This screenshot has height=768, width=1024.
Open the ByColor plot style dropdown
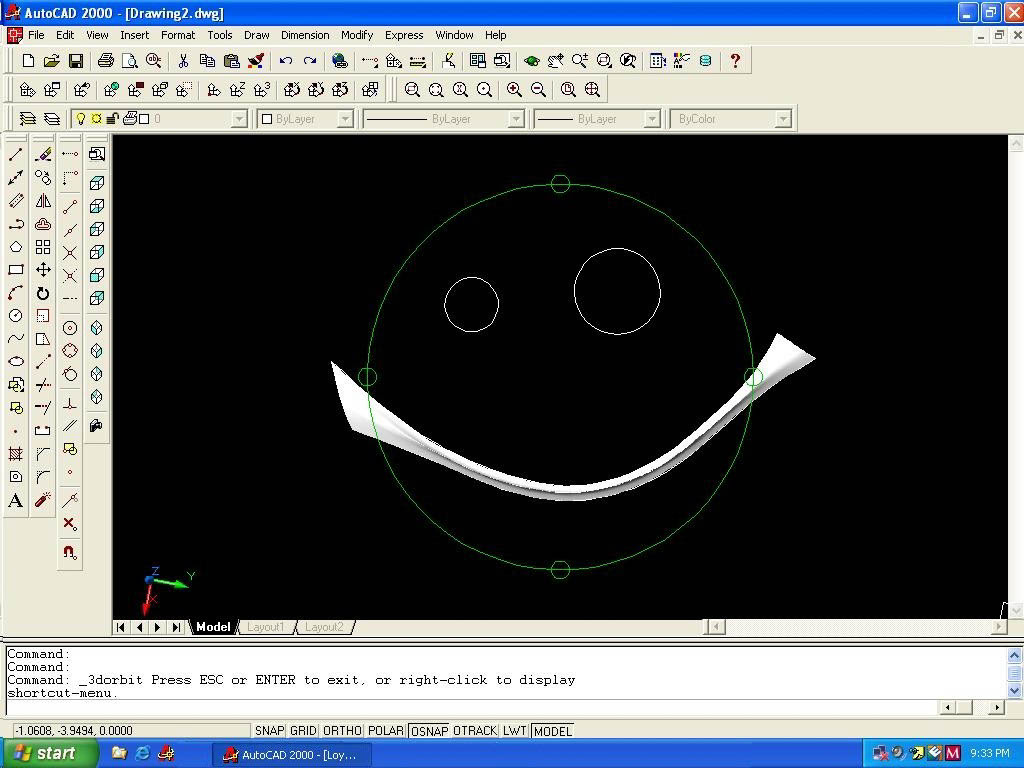click(783, 119)
